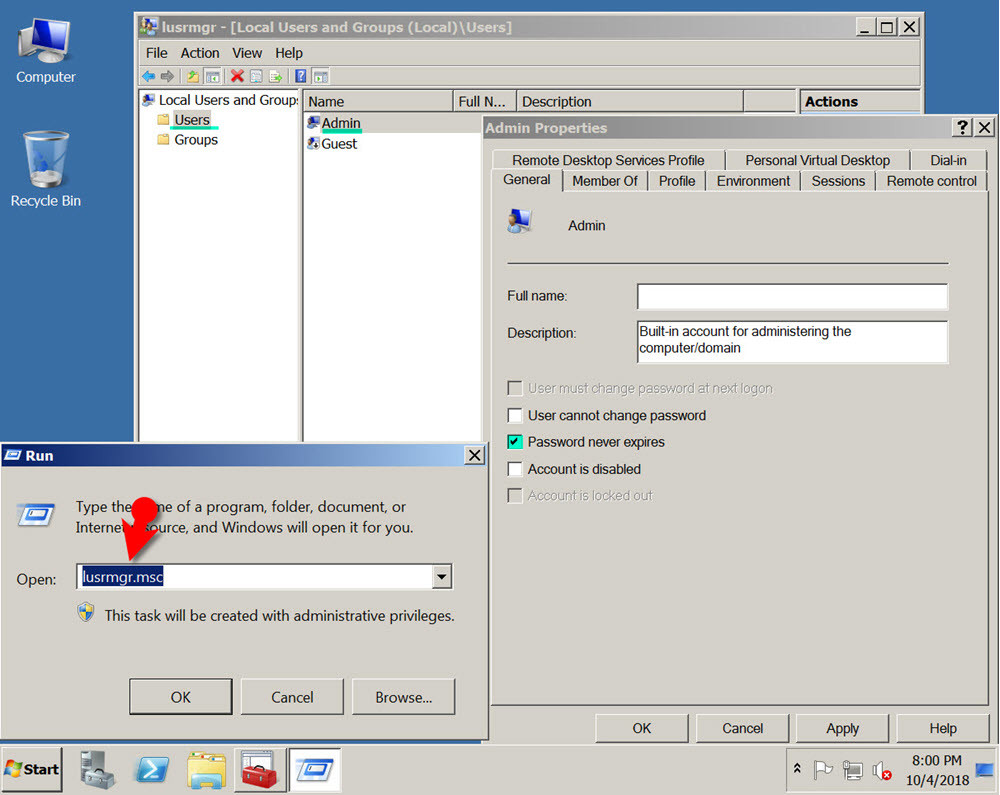Click the Admin Properties help question-mark button
1000x795 pixels.
[x=962, y=128]
